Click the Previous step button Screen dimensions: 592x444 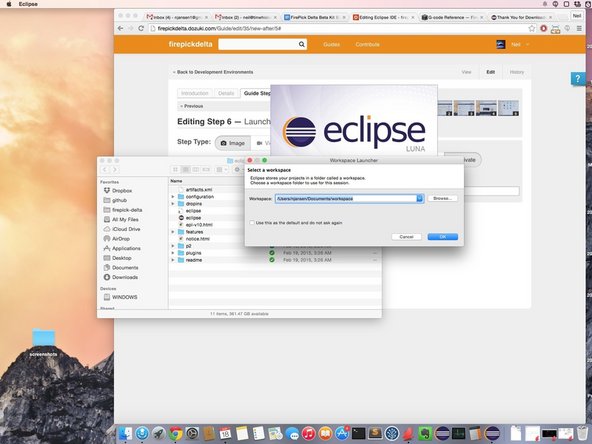(191, 106)
